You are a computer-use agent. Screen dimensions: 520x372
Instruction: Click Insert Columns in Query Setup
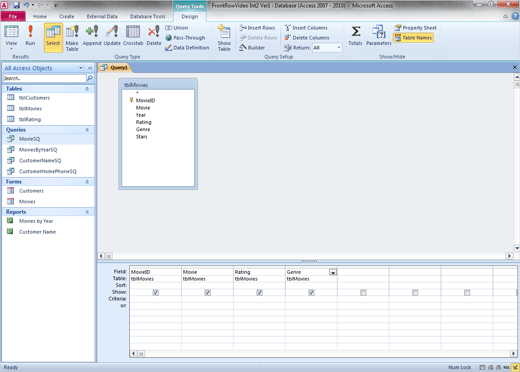click(306, 28)
